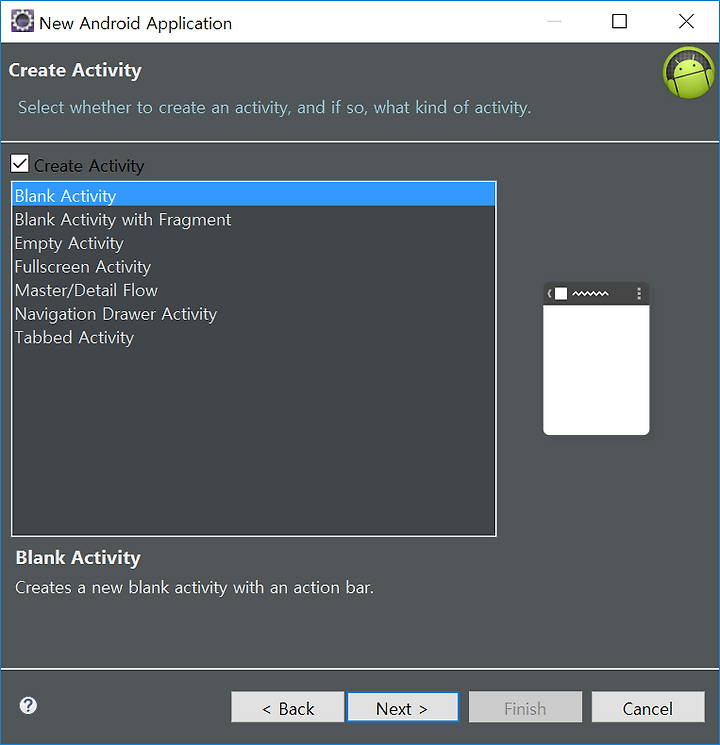720x745 pixels.
Task: Click the Back button
Action: click(288, 707)
